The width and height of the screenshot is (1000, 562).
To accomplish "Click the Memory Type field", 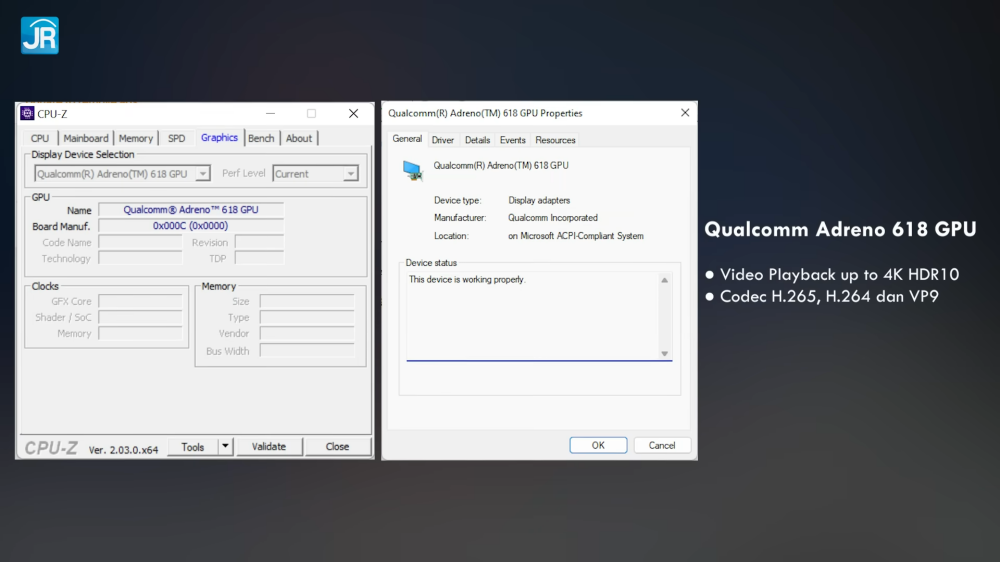I will click(x=307, y=317).
